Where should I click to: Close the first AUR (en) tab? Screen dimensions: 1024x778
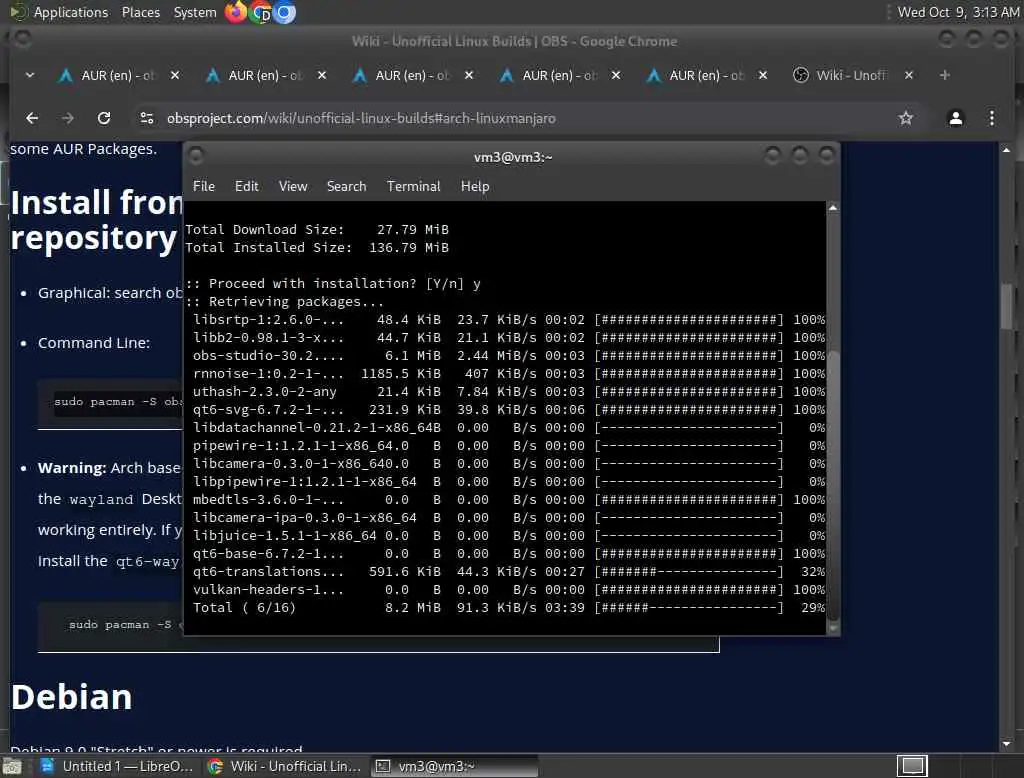pyautogui.click(x=174, y=75)
